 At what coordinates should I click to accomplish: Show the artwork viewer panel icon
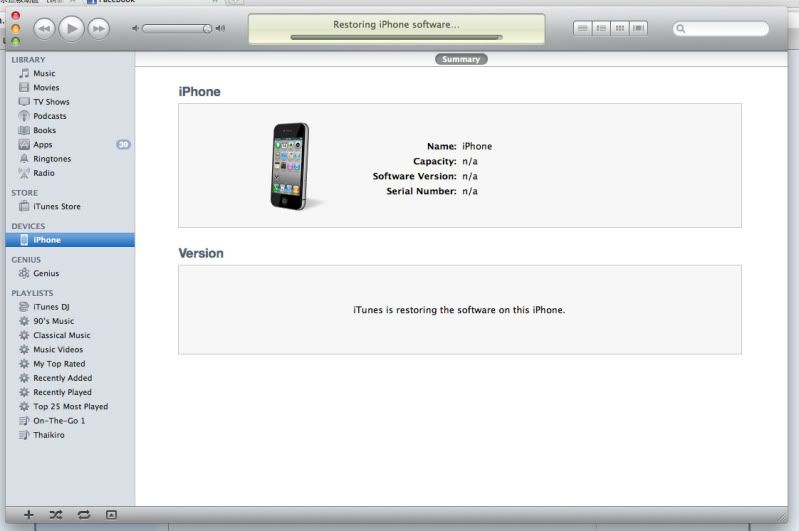pyautogui.click(x=111, y=514)
